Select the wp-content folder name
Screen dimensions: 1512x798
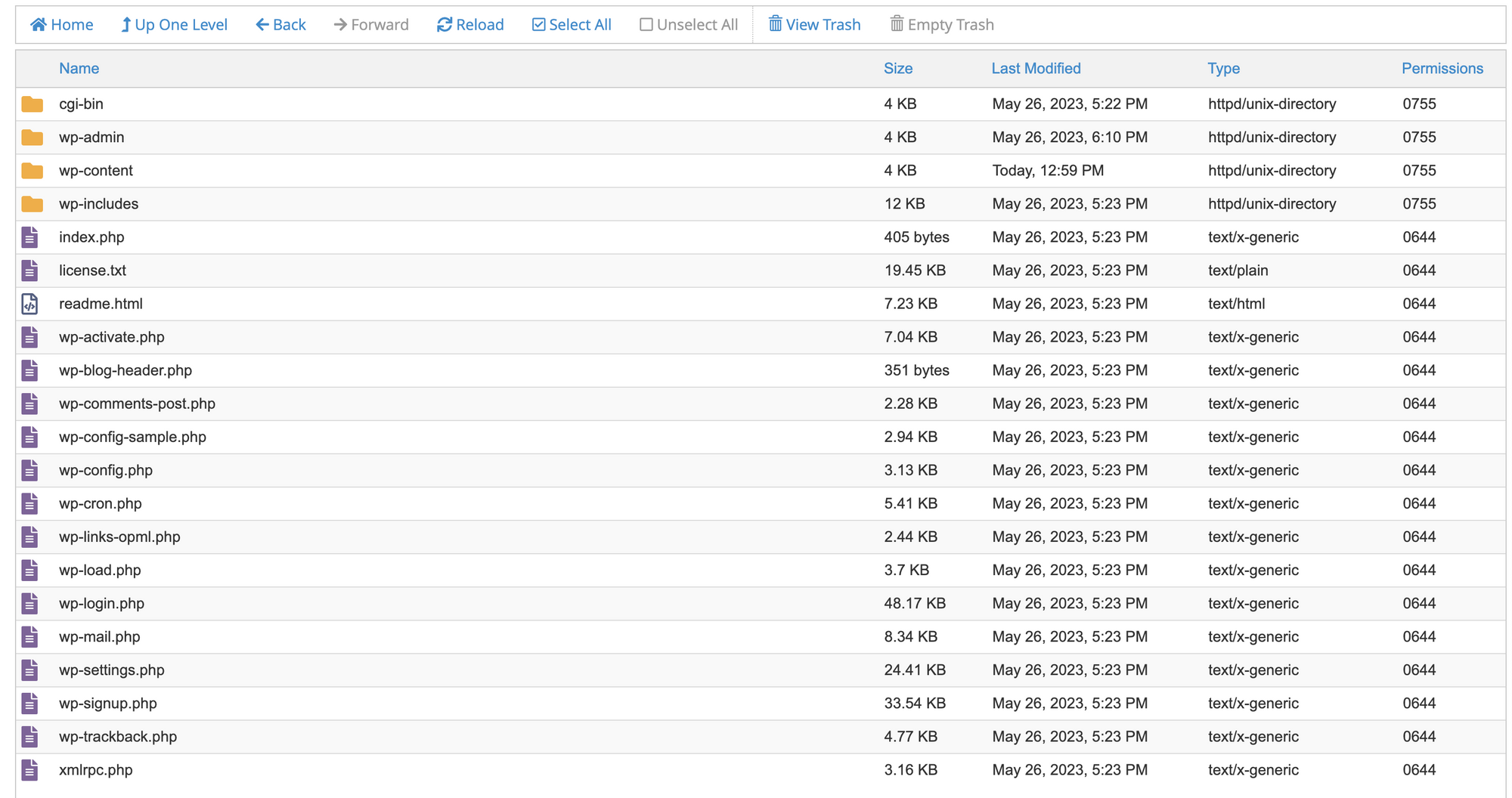[x=96, y=171]
